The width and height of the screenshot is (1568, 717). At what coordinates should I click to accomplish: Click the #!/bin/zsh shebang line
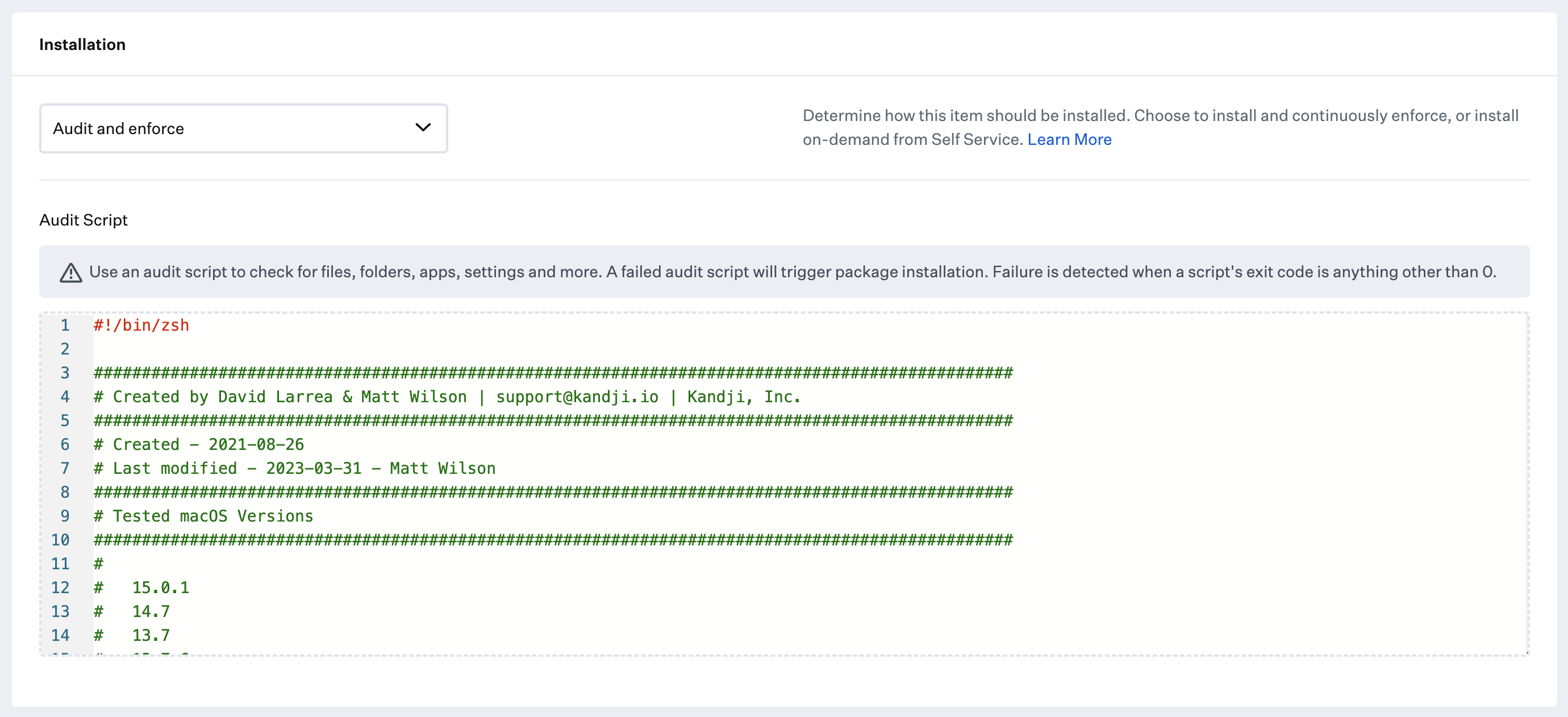[141, 326]
